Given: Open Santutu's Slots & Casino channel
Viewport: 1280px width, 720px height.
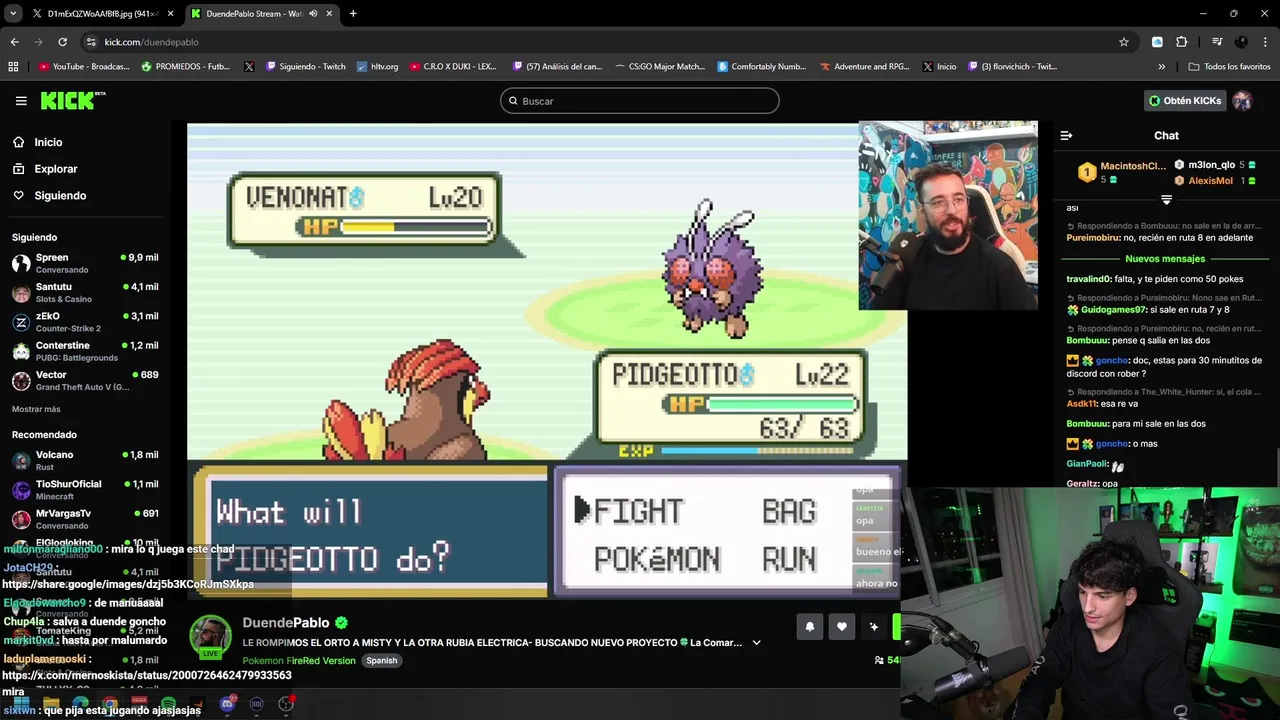Looking at the screenshot, I should point(85,292).
